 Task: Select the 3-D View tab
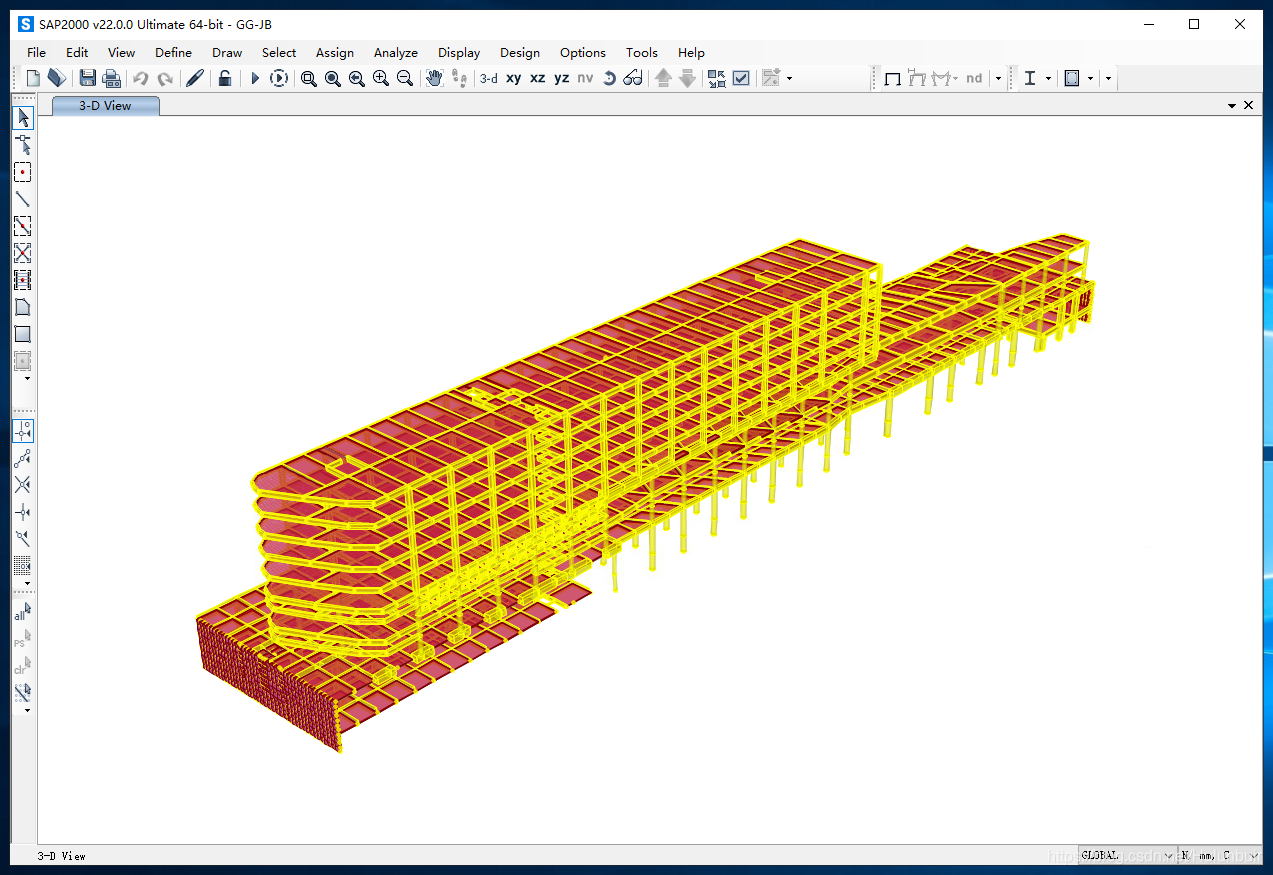[x=105, y=105]
